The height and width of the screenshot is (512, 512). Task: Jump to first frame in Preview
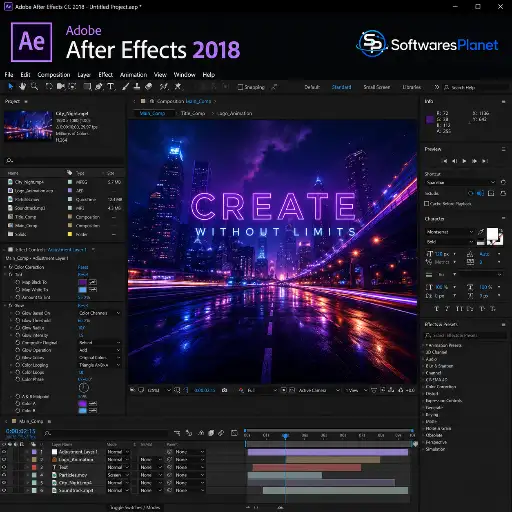pos(444,161)
